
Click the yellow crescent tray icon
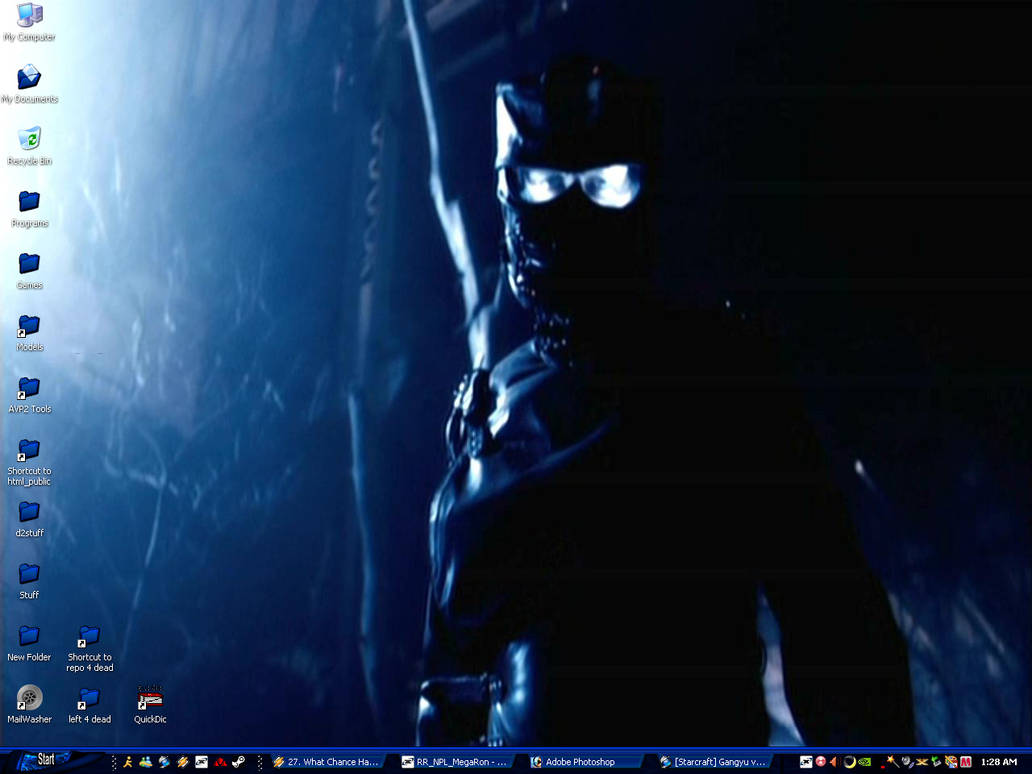pyautogui.click(x=849, y=762)
